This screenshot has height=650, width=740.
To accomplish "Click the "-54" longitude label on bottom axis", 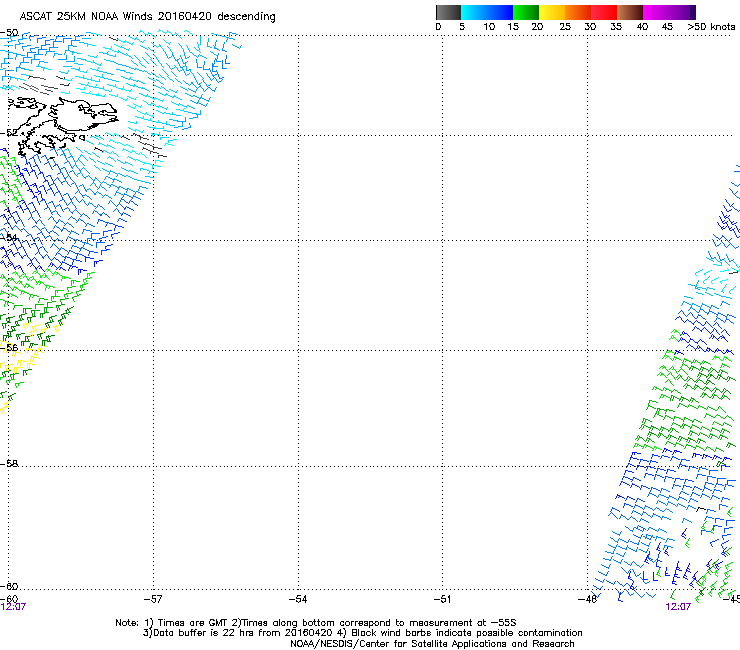I will [x=298, y=599].
